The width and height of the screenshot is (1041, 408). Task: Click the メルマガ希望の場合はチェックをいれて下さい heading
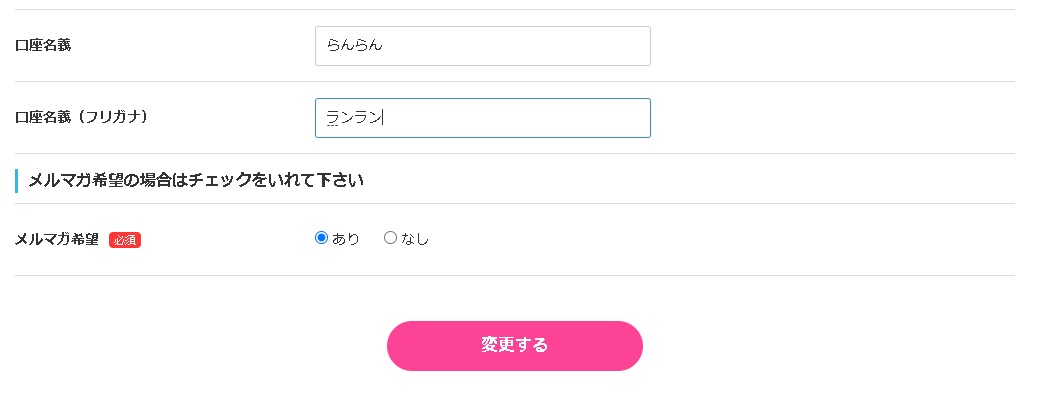coord(196,181)
